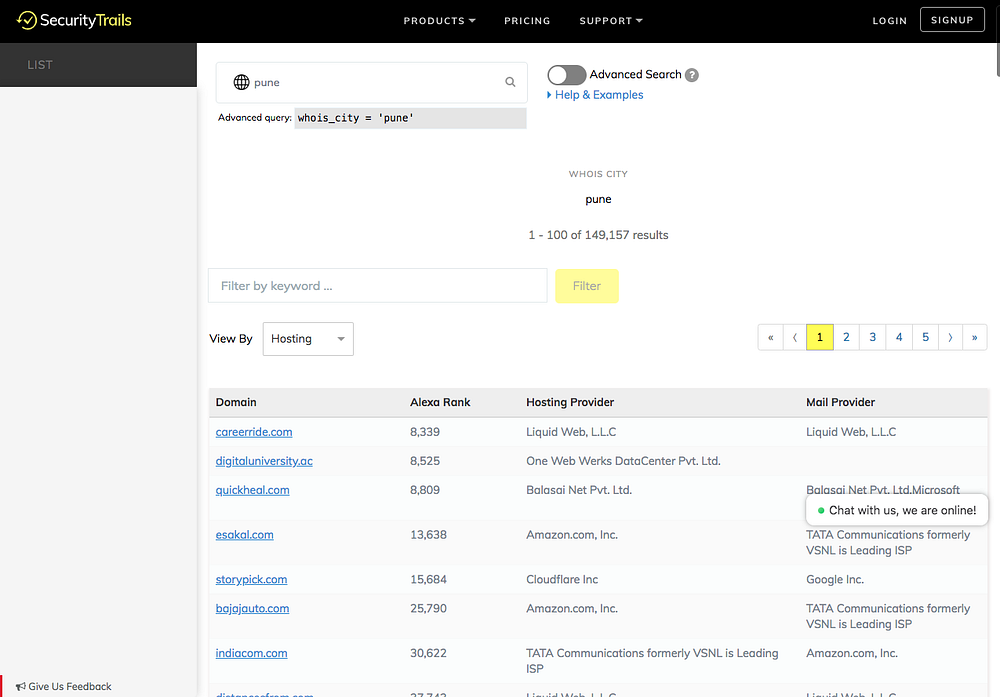Click Alexa rank value 30,622
This screenshot has width=1000, height=697.
429,653
